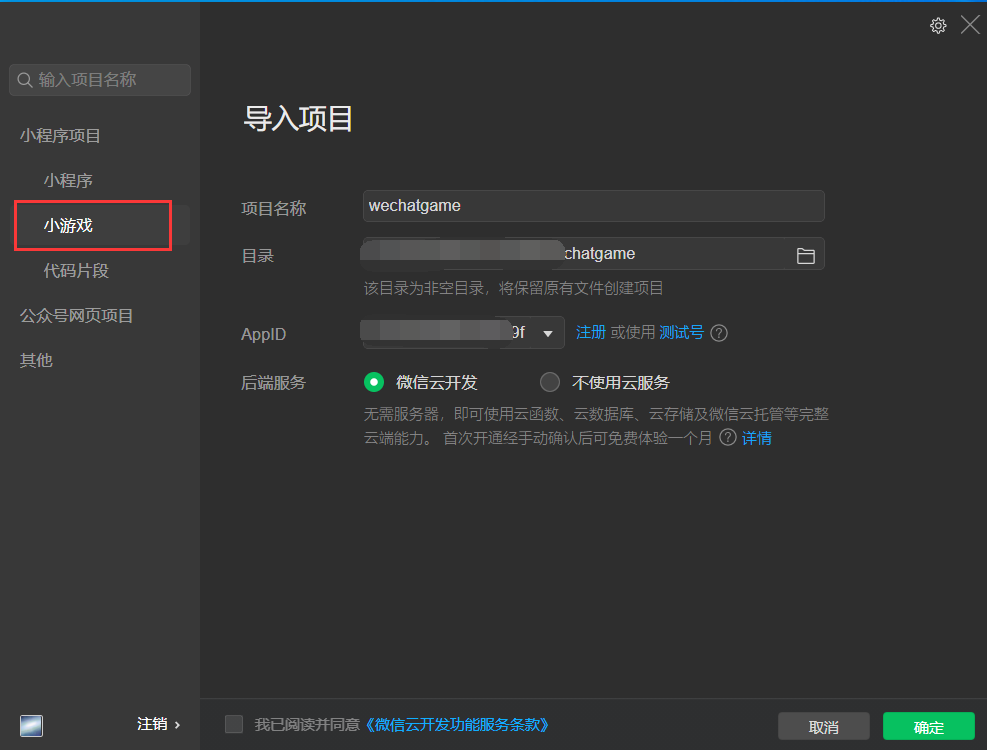This screenshot has height=750, width=987.
Task: Select 微信云开发 radio option
Action: click(374, 382)
